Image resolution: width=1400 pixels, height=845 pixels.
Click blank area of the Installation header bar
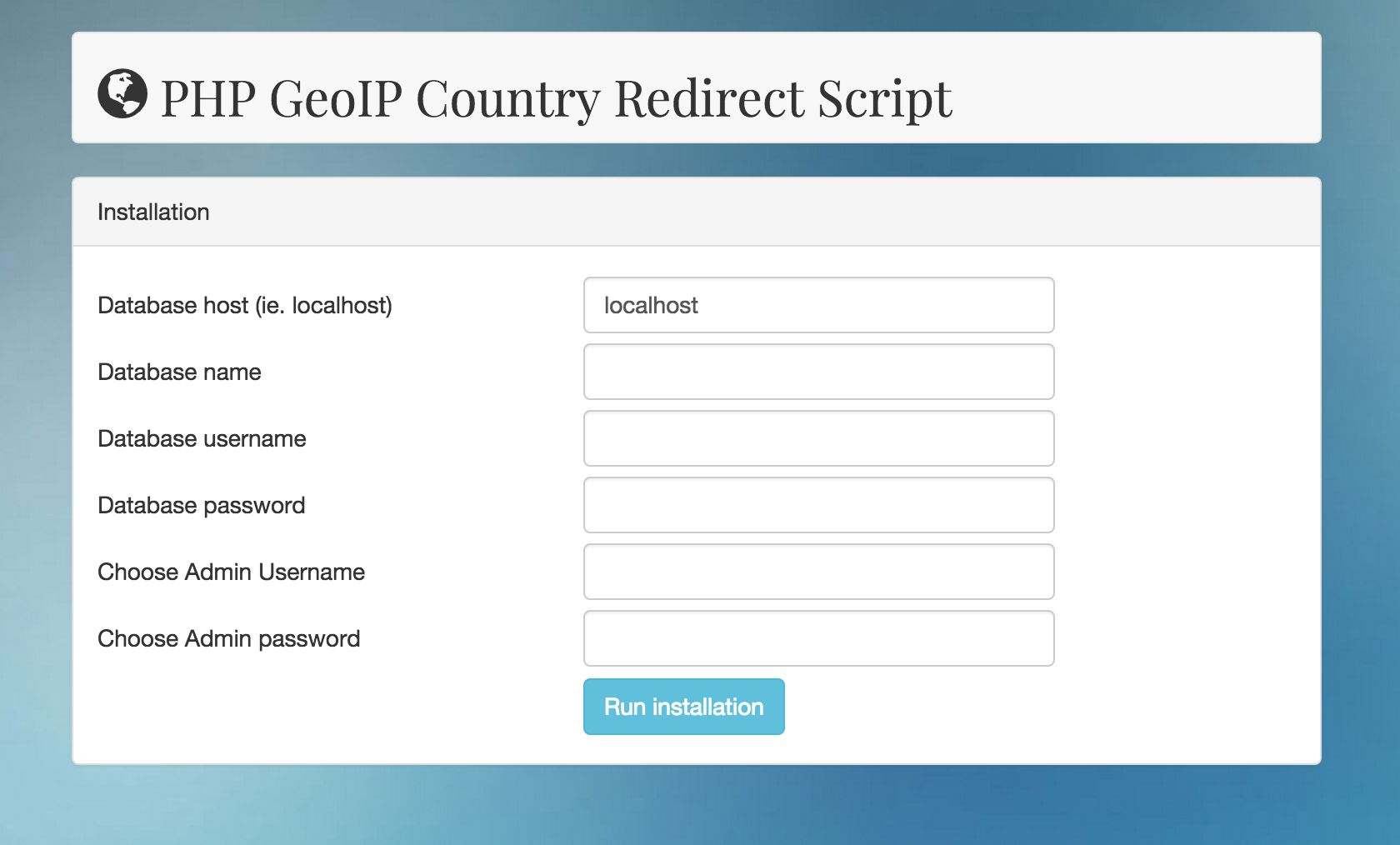pos(750,212)
